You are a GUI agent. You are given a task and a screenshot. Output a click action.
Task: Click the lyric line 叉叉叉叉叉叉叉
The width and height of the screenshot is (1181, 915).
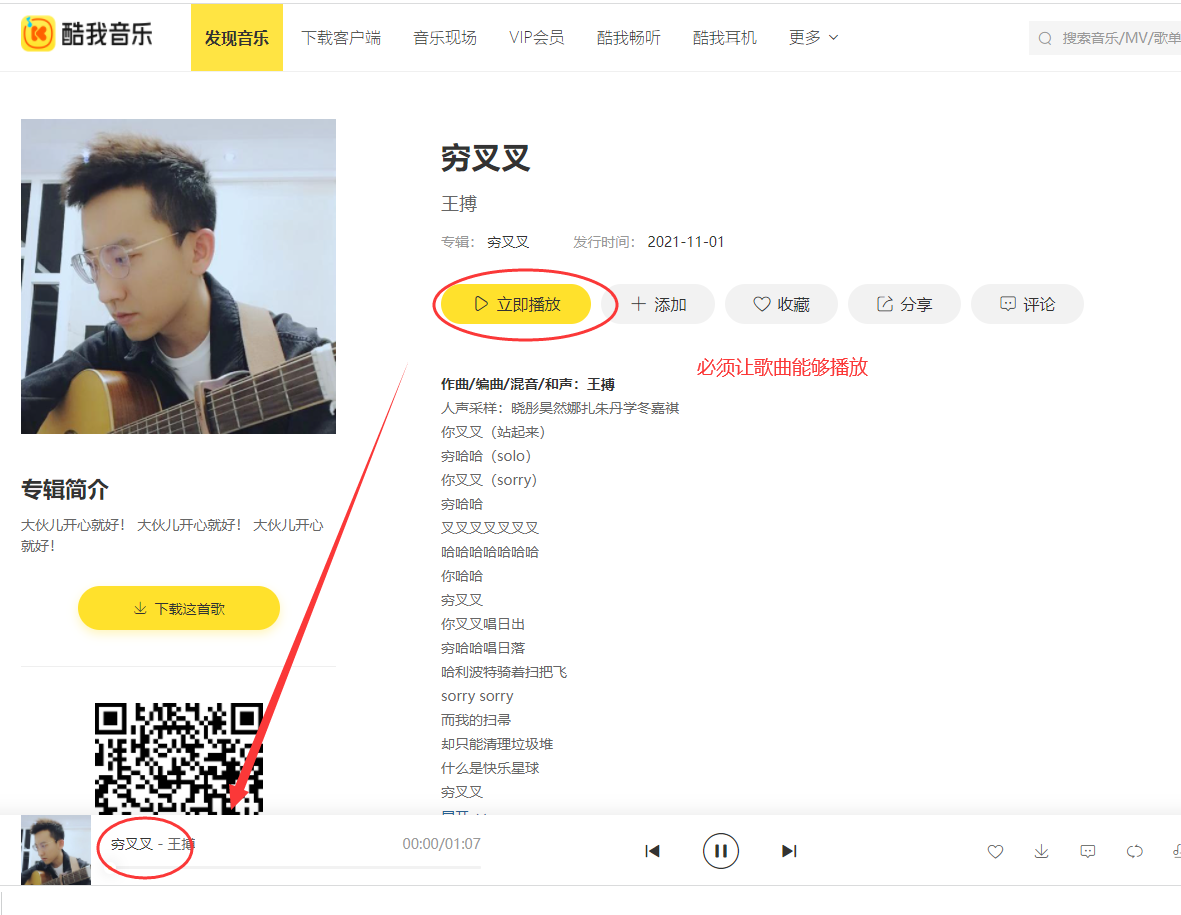(x=490, y=528)
